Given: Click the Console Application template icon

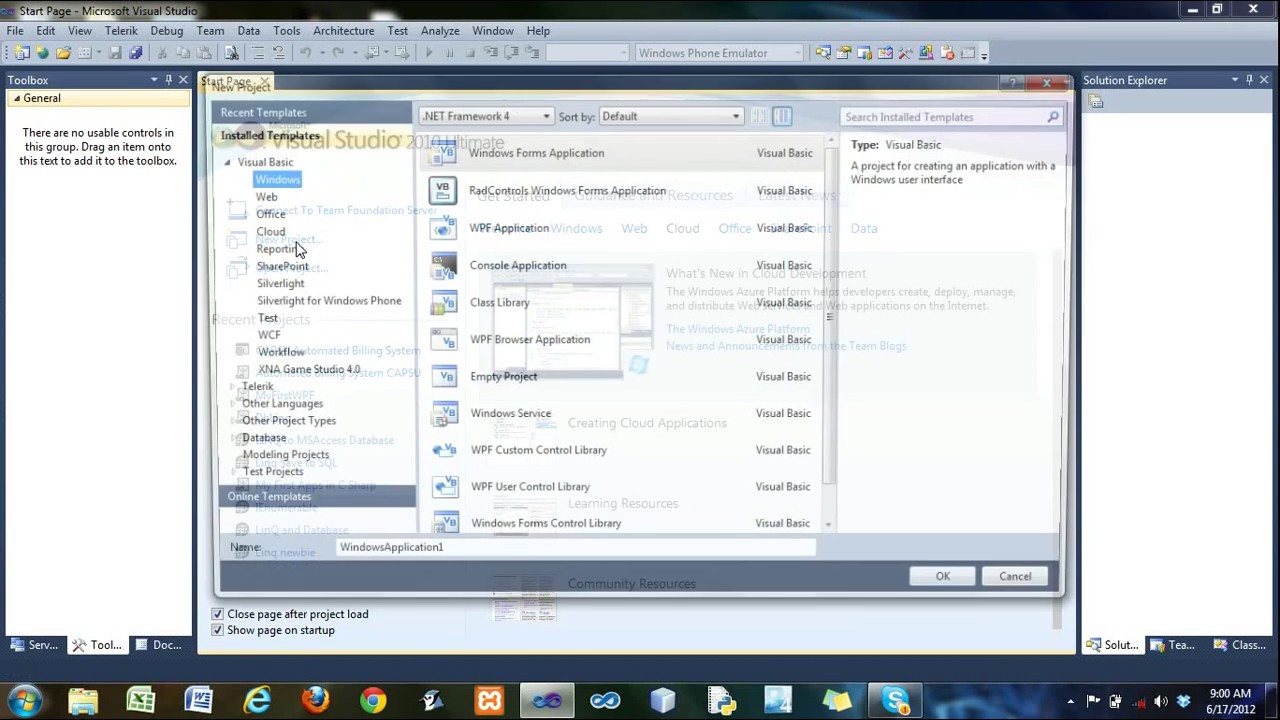Looking at the screenshot, I should 443,265.
